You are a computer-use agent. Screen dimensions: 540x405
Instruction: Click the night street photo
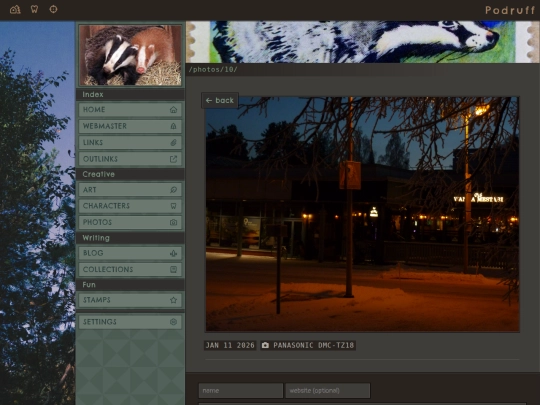(362, 214)
